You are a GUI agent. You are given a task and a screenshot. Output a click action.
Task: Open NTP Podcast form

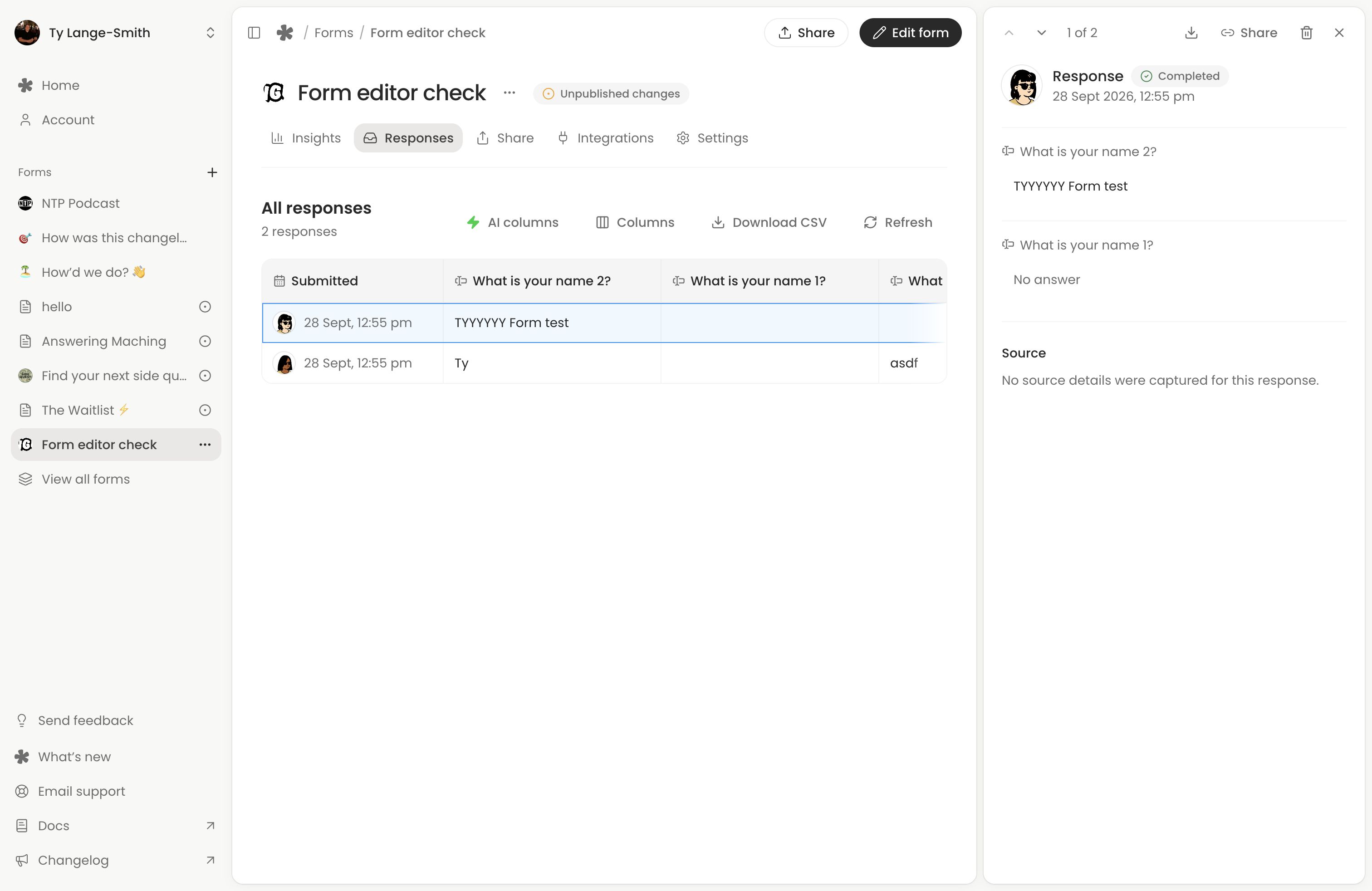click(x=116, y=203)
